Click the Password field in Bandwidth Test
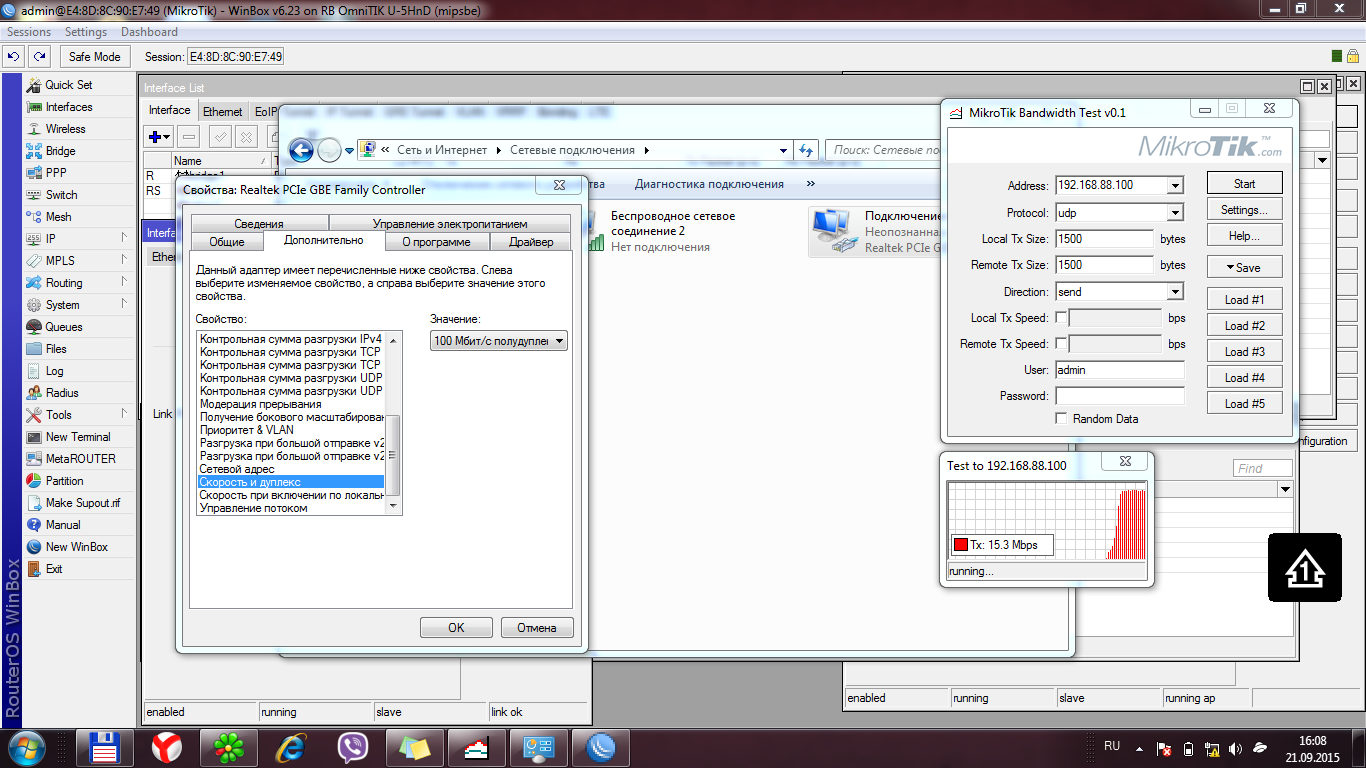This screenshot has width=1366, height=768. pyautogui.click(x=1119, y=396)
